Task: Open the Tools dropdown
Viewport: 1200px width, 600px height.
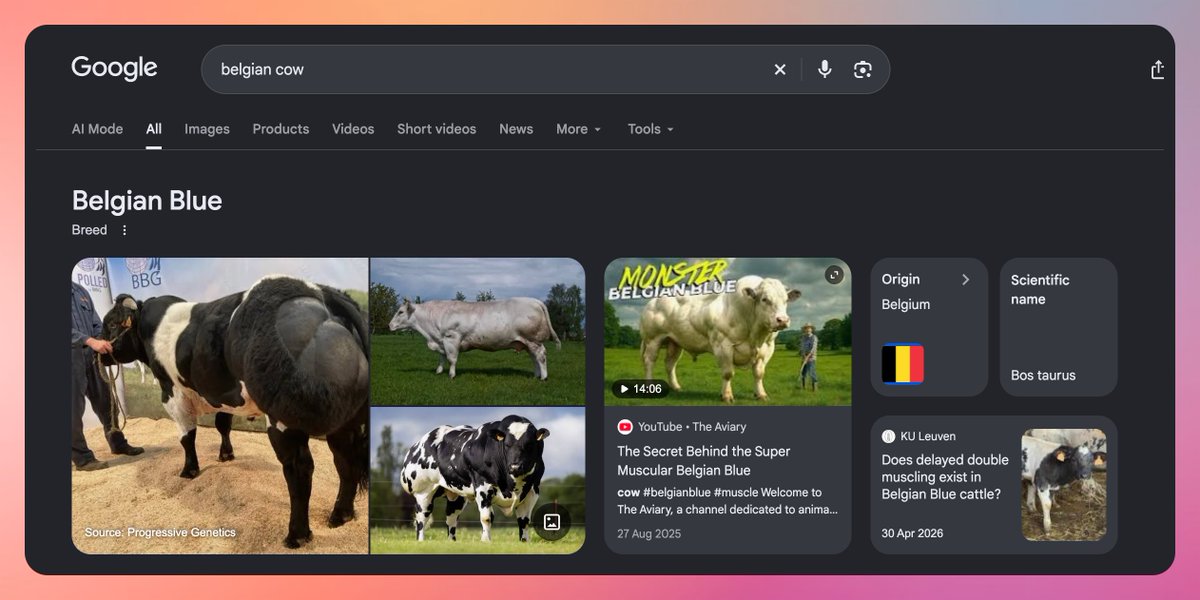Action: click(x=651, y=129)
